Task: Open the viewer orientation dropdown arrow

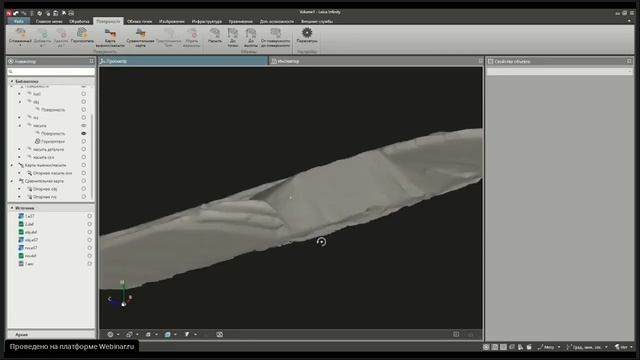Action: pyautogui.click(x=137, y=334)
